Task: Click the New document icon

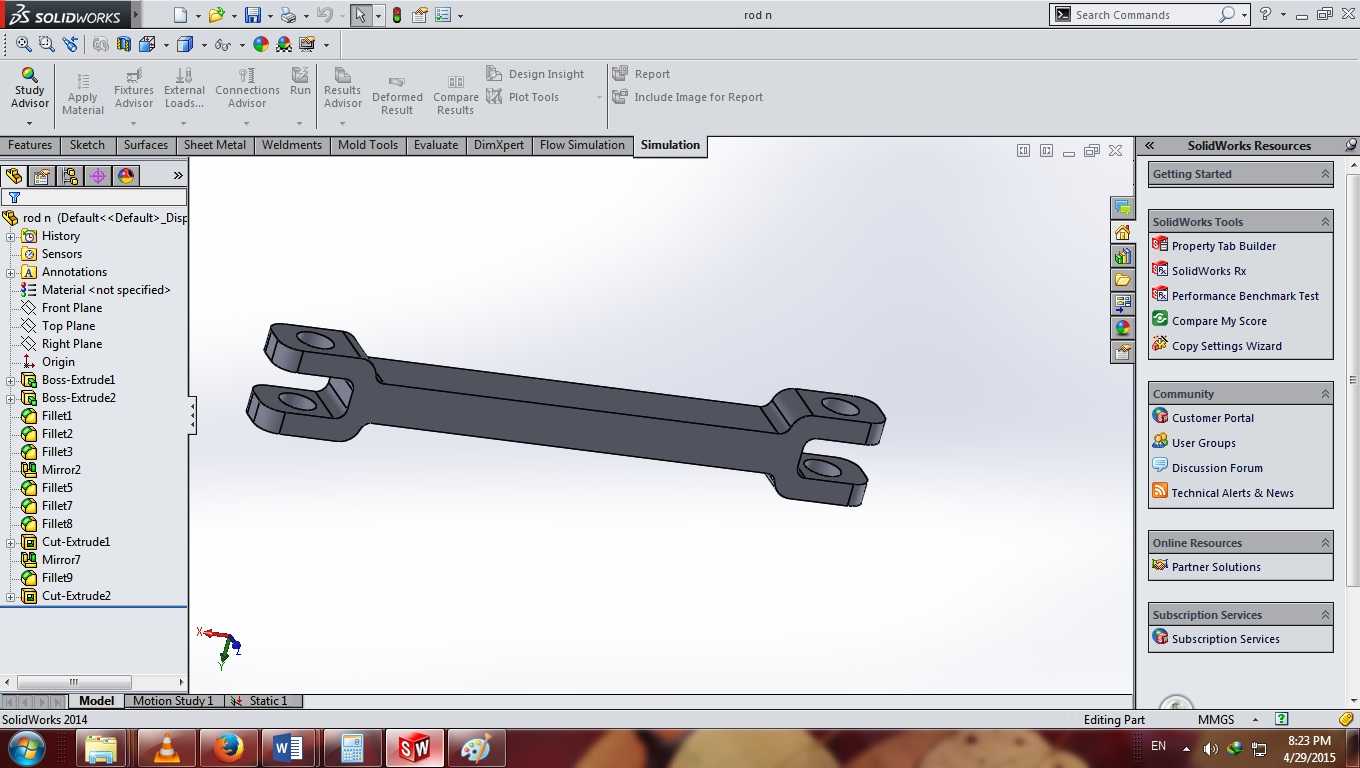Action: pyautogui.click(x=180, y=15)
